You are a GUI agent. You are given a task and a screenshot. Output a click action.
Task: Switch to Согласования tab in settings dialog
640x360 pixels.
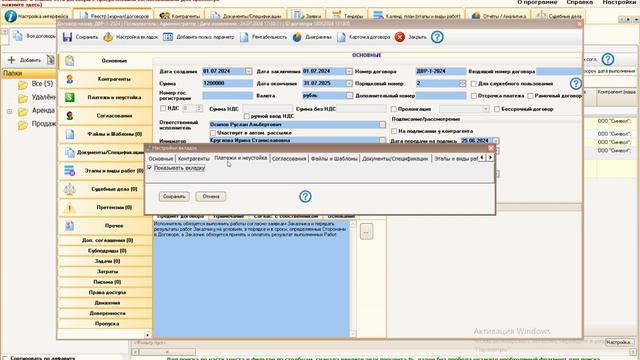289,159
